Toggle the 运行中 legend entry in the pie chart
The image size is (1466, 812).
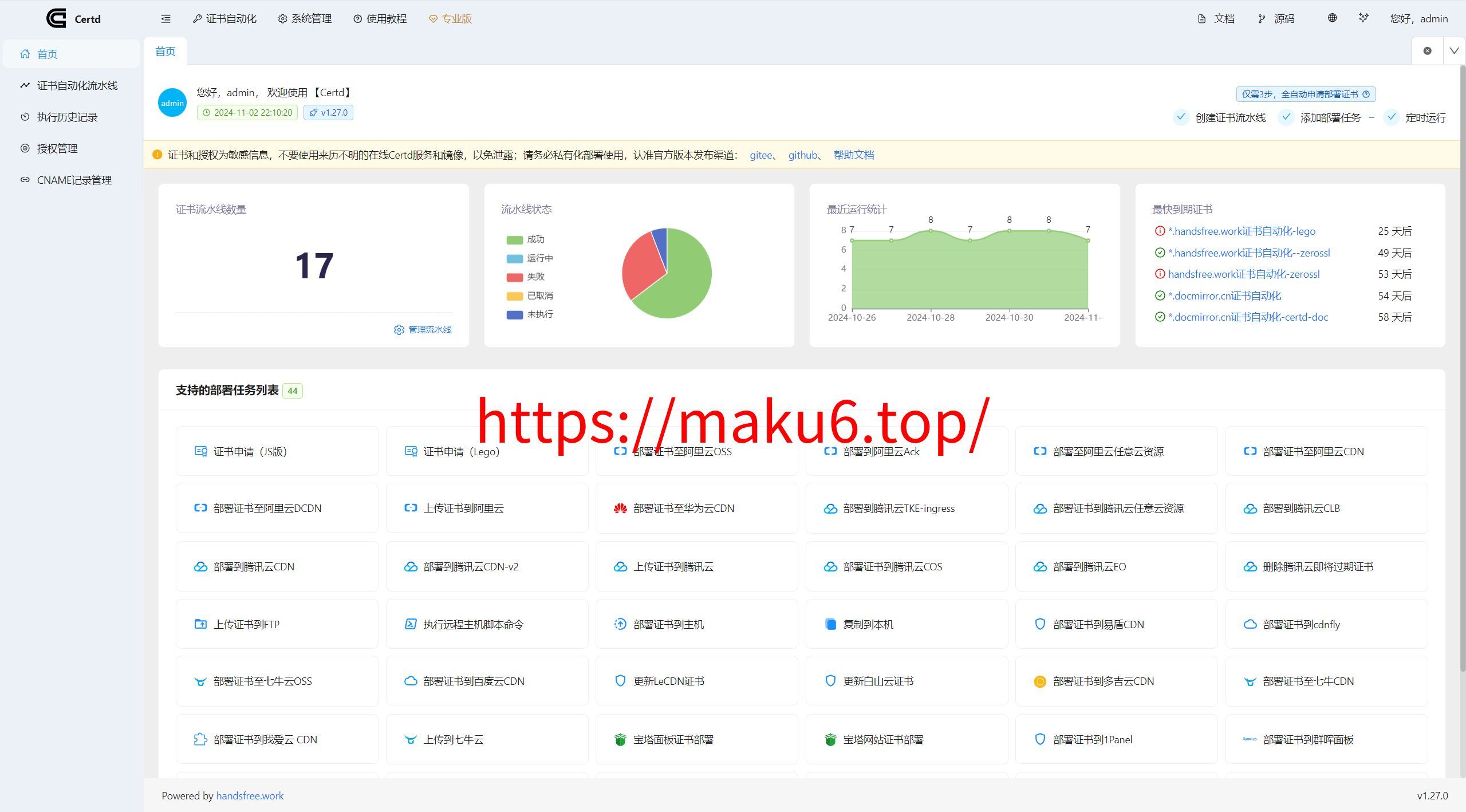click(530, 258)
